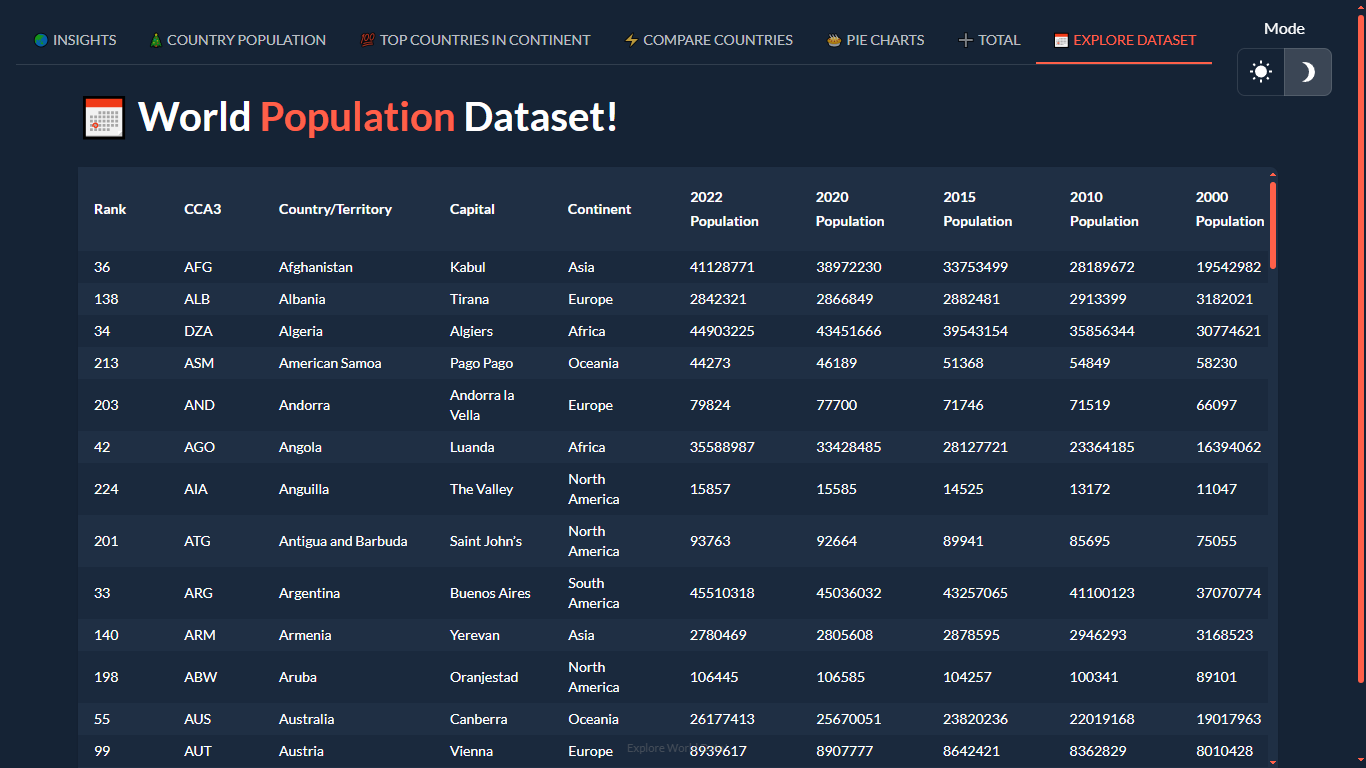Switch to dark mode moon icon
Screen dimensions: 1366x768
pos(1308,72)
